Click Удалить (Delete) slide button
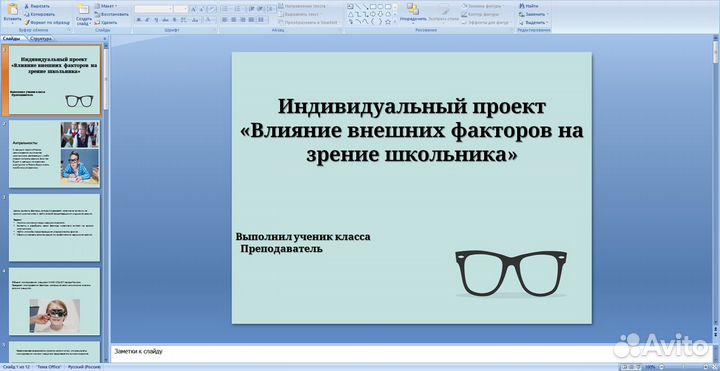The width and height of the screenshot is (720, 371). click(x=106, y=22)
